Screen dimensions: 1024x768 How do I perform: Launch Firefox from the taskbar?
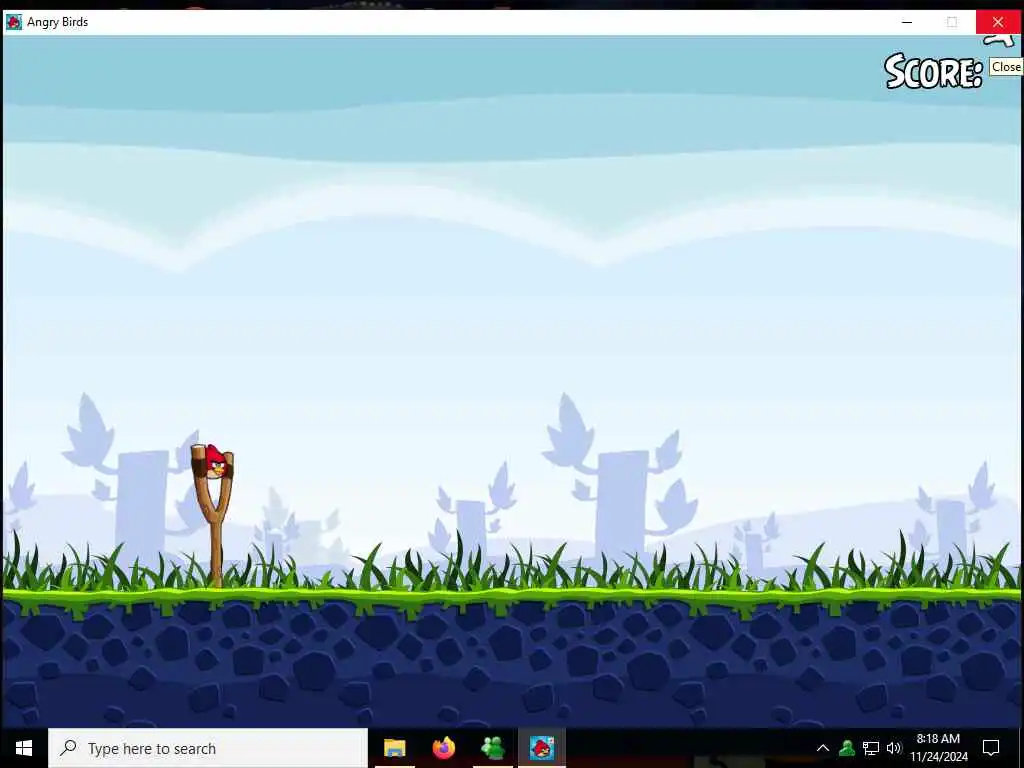[x=444, y=748]
